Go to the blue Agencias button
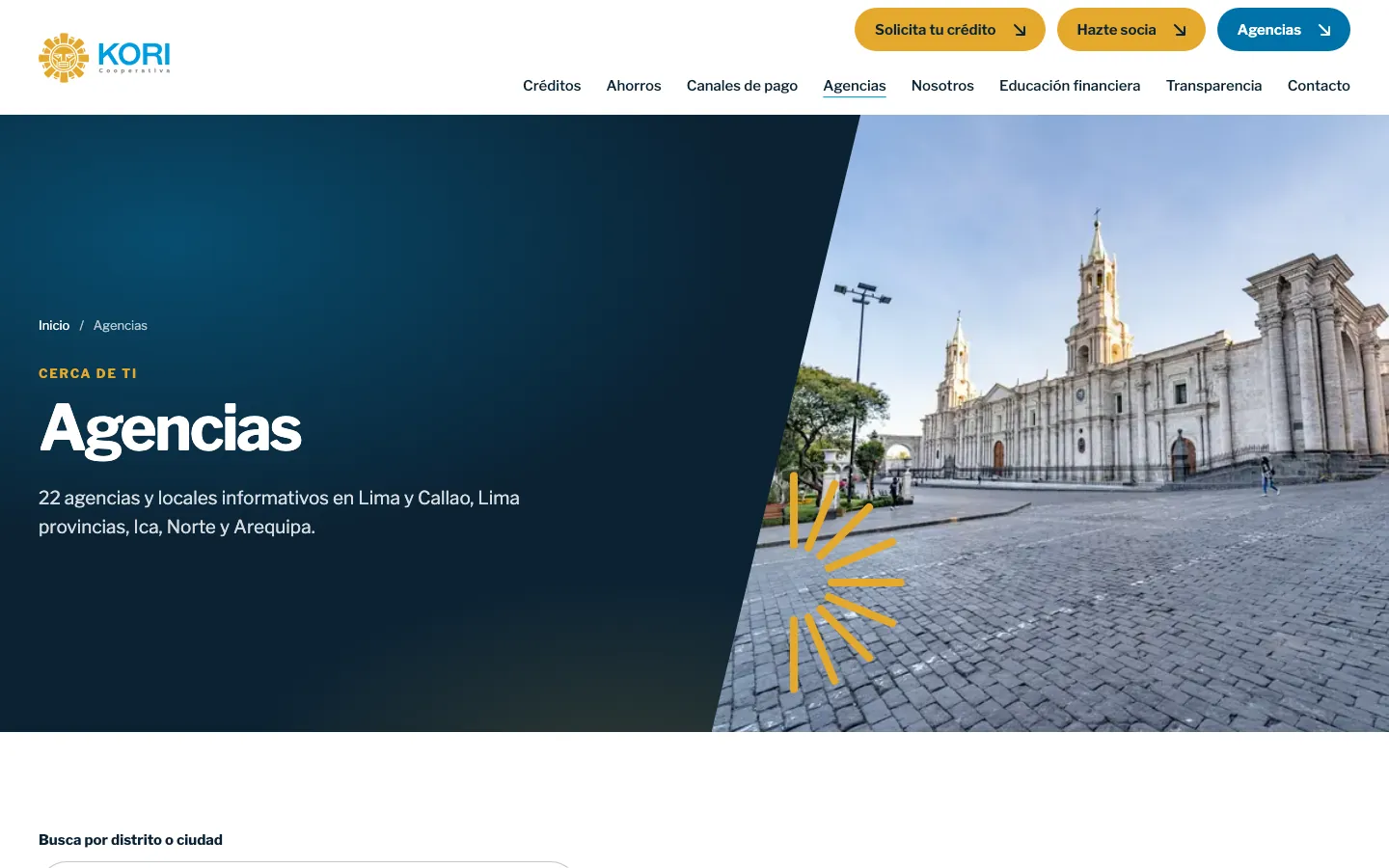 tap(1284, 30)
